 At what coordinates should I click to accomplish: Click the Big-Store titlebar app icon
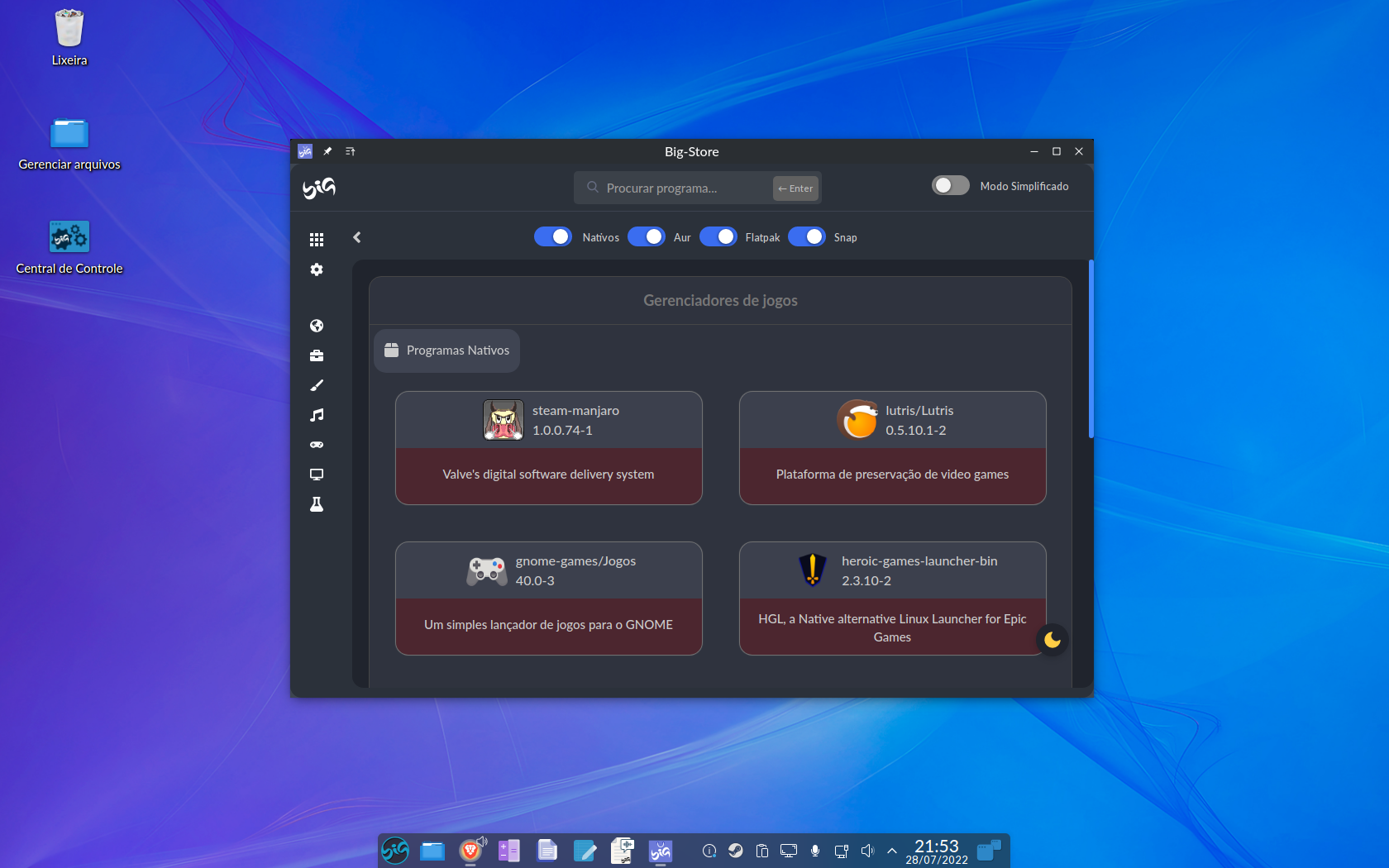click(305, 151)
